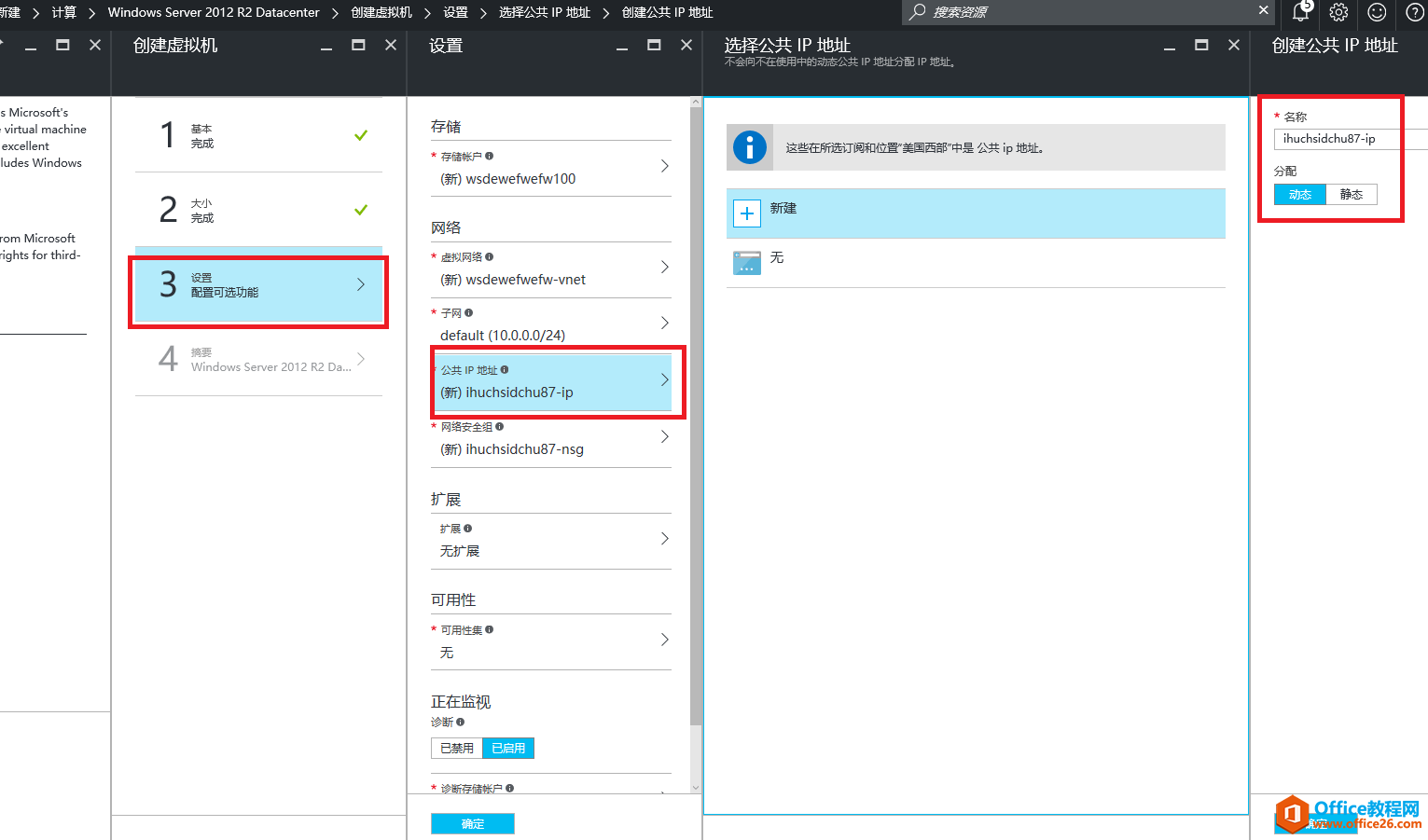The image size is (1428, 840).
Task: Set diagnostics to 已禁用
Action: 457,749
